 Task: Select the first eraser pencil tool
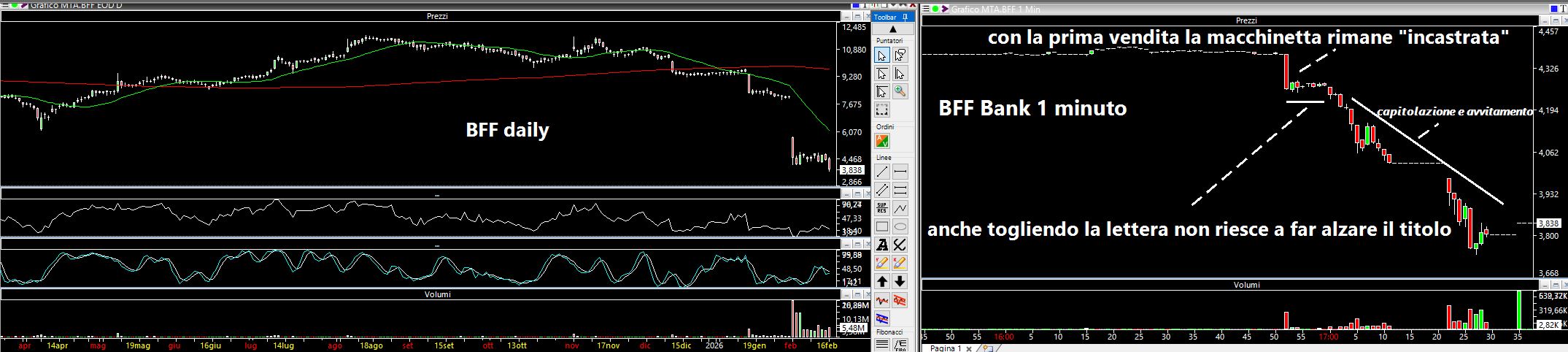882,263
